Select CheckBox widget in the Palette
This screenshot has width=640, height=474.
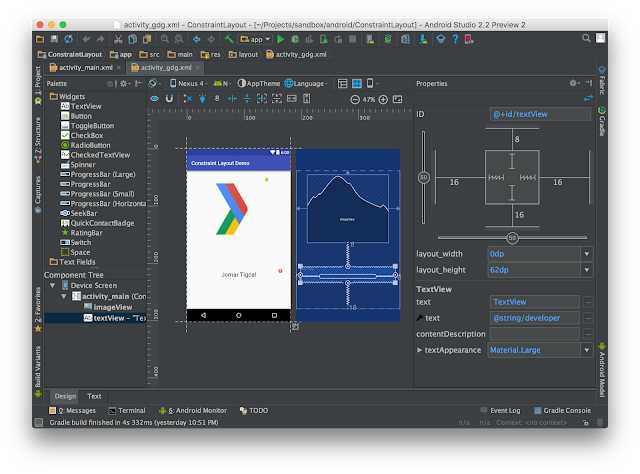[87, 135]
